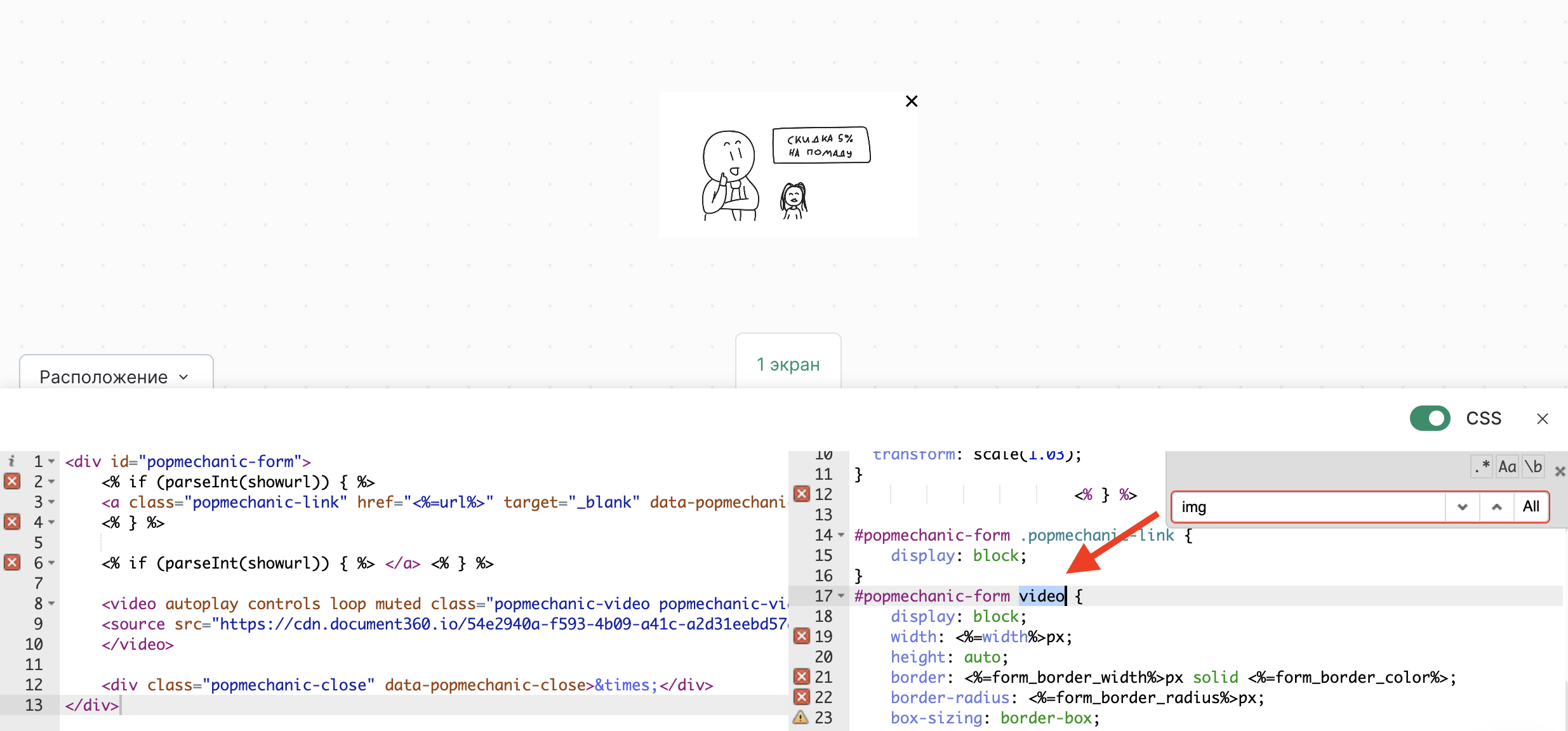Click the source src URL line in HTML

point(444,624)
